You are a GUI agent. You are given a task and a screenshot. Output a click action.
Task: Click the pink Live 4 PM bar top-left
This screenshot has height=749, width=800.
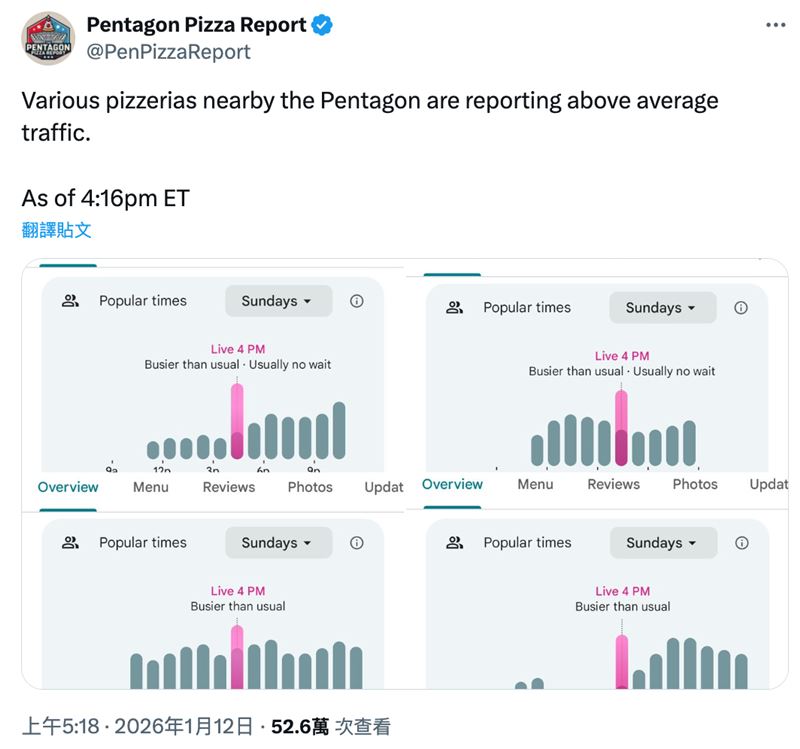coord(237,420)
